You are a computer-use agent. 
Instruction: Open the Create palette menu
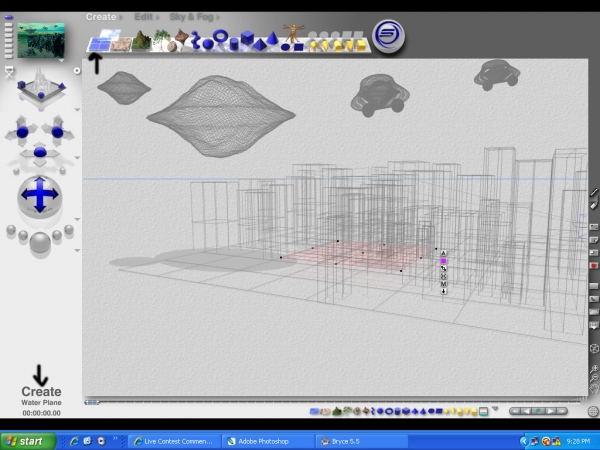pos(101,17)
